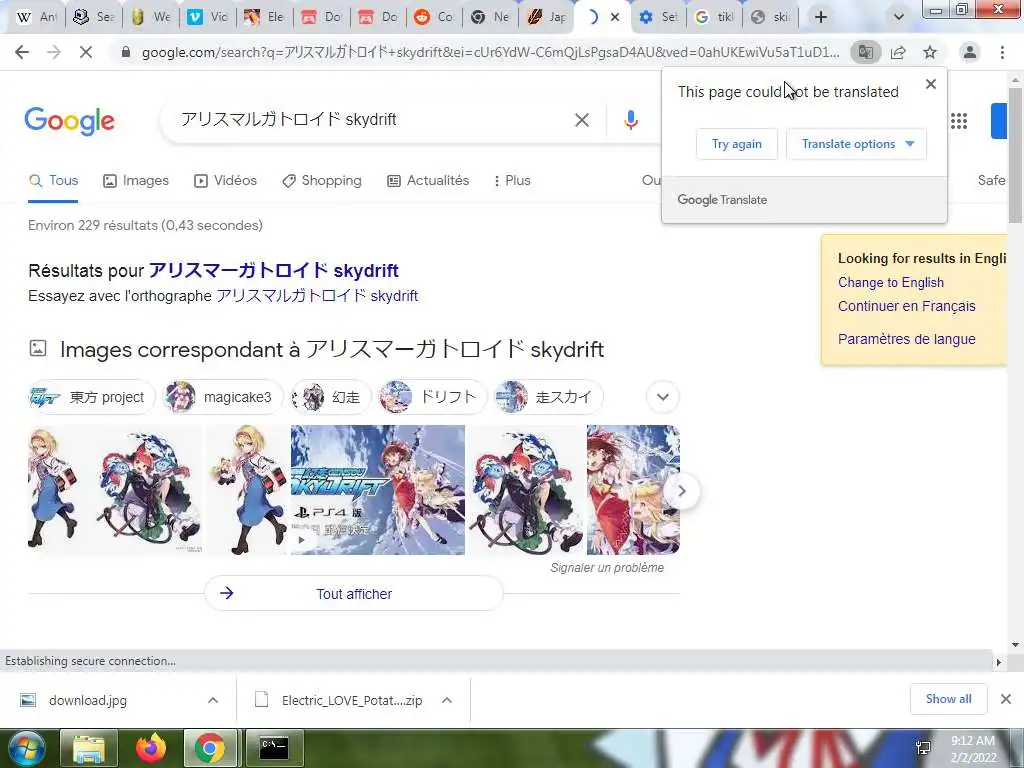Expand more image filter chips

pyautogui.click(x=662, y=397)
